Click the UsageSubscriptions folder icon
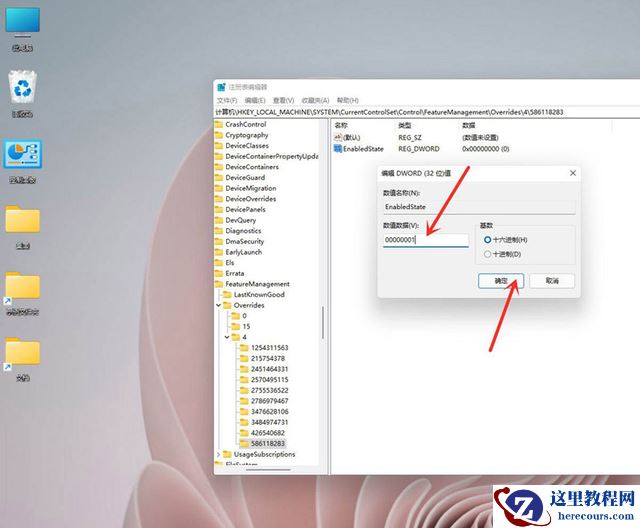This screenshot has height=528, width=640. click(227, 454)
